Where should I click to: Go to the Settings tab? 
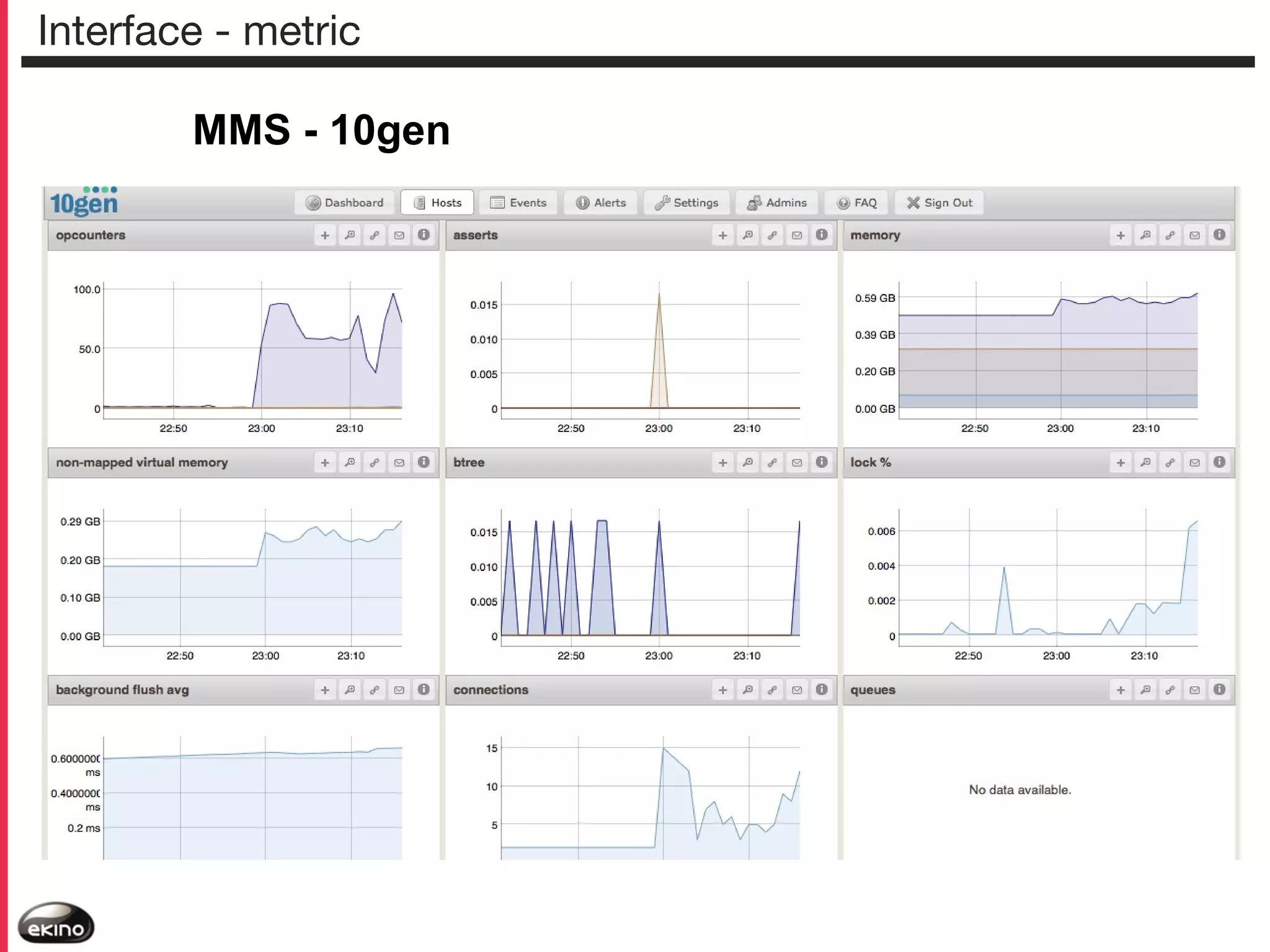(x=686, y=203)
